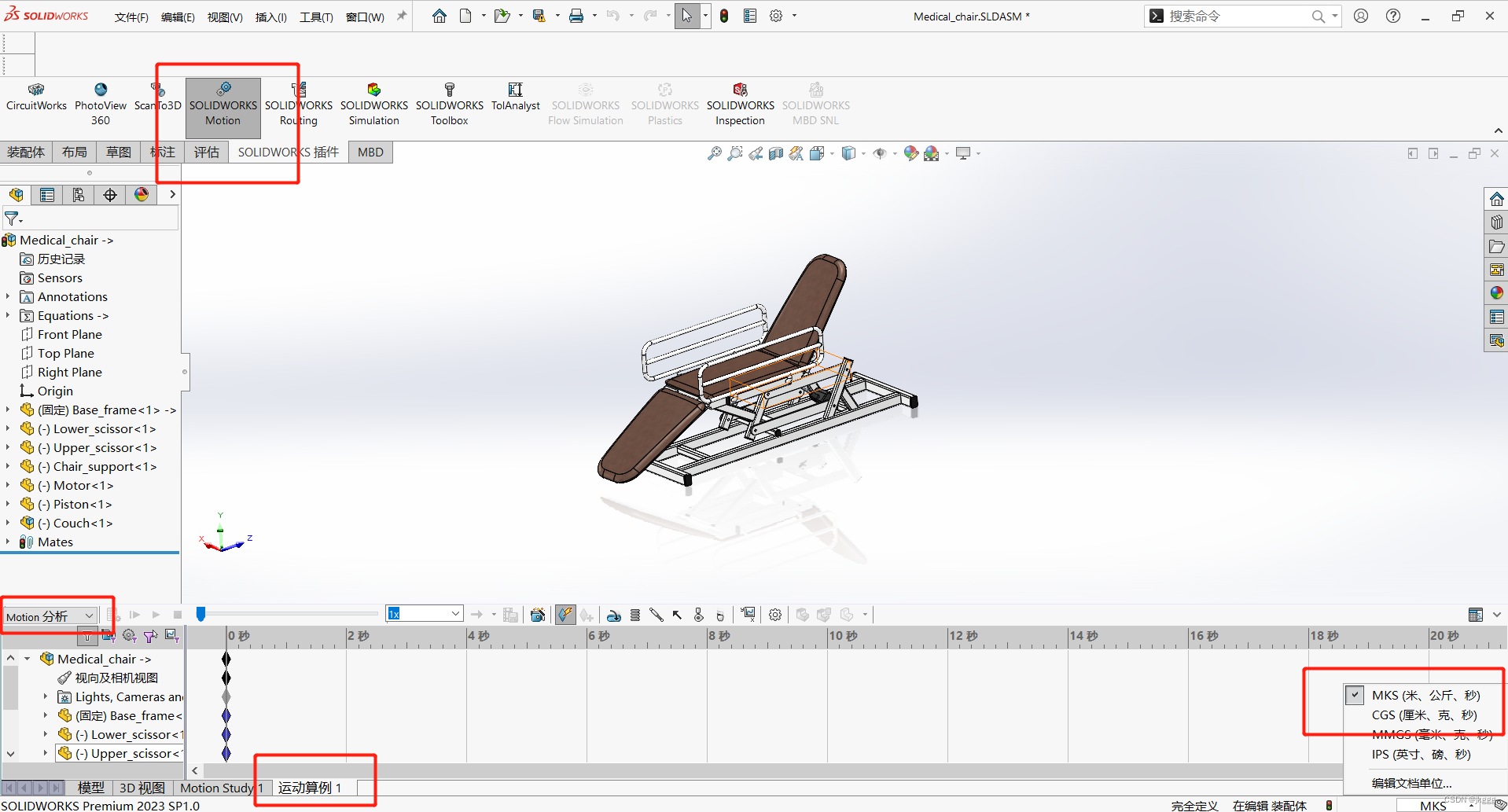Add a Damper element
Image resolution: width=1508 pixels, height=812 pixels.
tap(657, 615)
